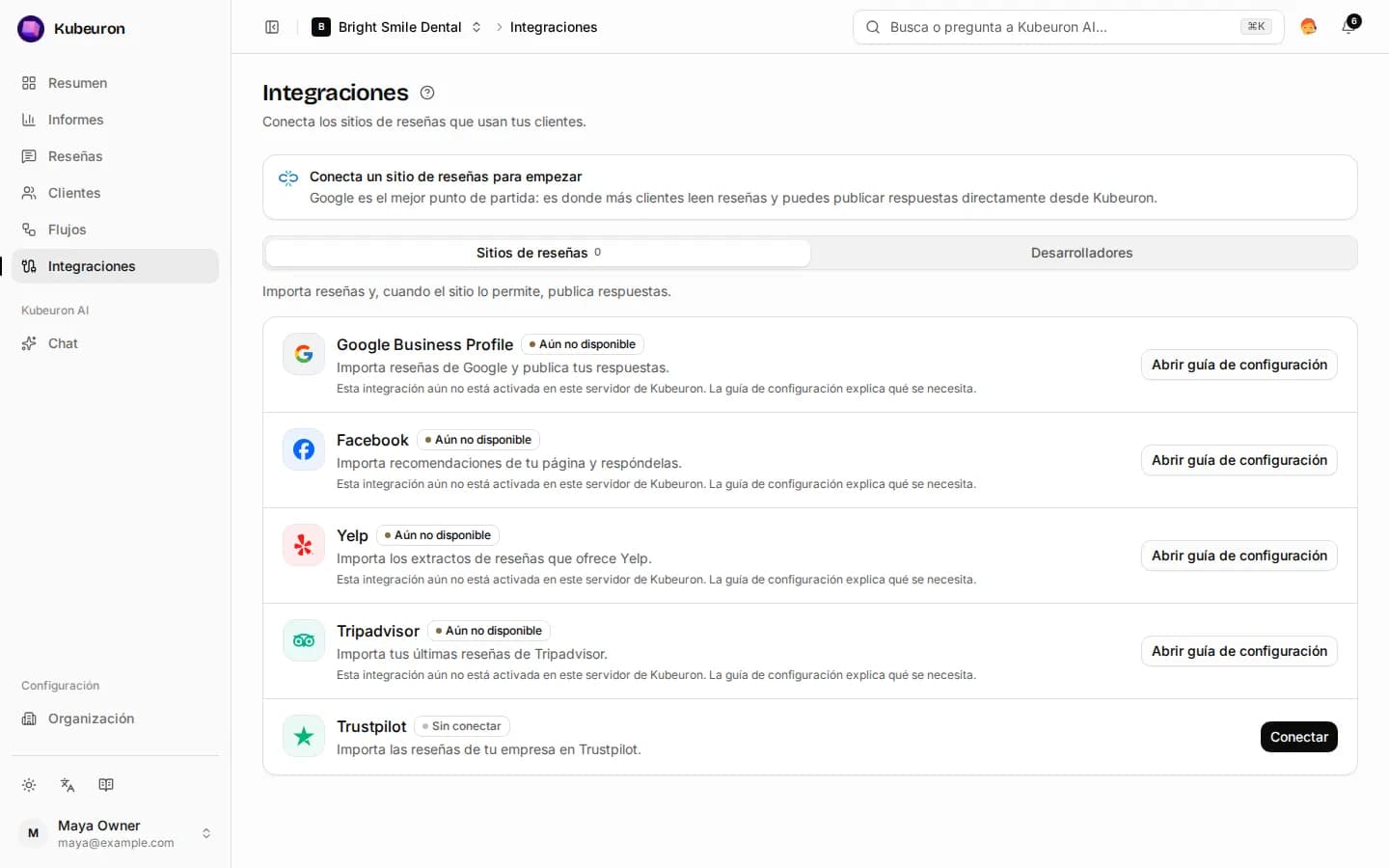Click the 'Aún no disponible' badge beside Yelp

pos(438,535)
